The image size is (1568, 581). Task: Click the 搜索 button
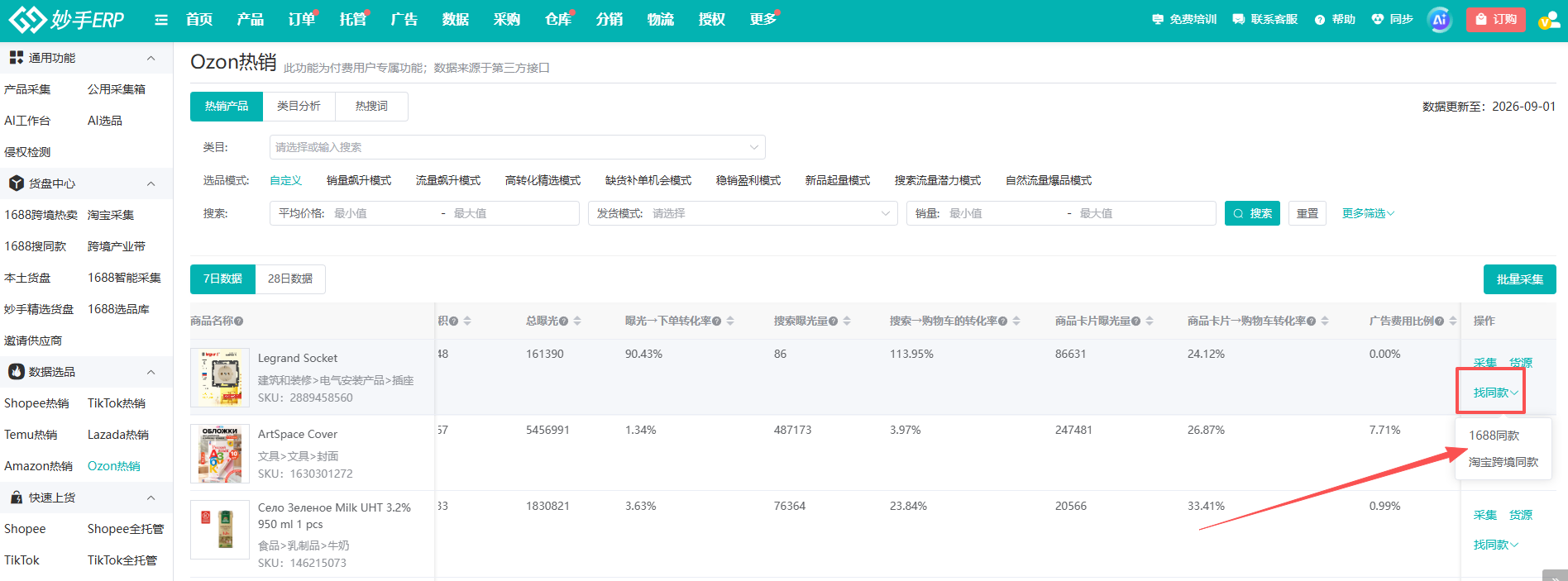pyautogui.click(x=1252, y=213)
